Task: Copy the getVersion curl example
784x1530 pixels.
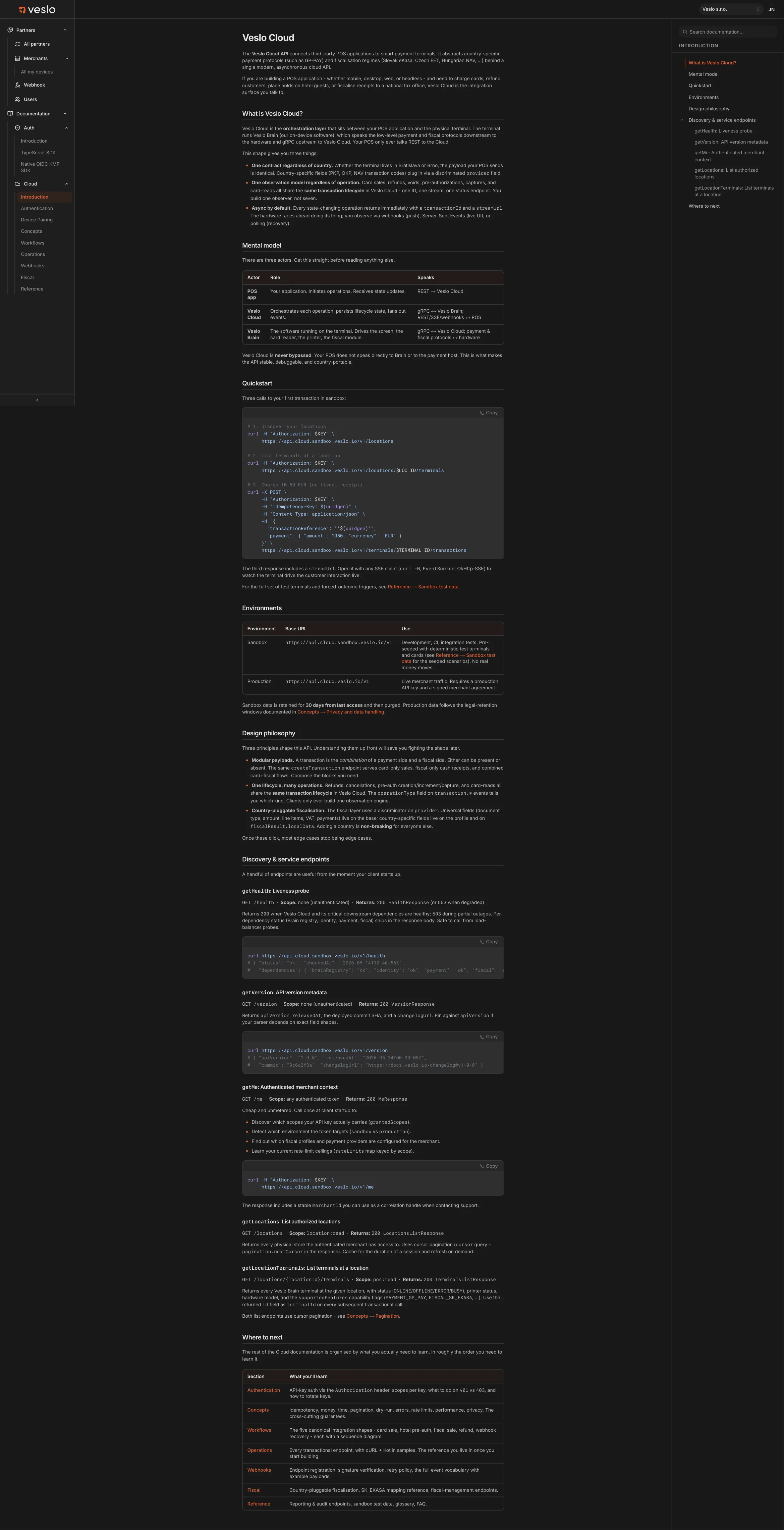Action: (489, 1037)
